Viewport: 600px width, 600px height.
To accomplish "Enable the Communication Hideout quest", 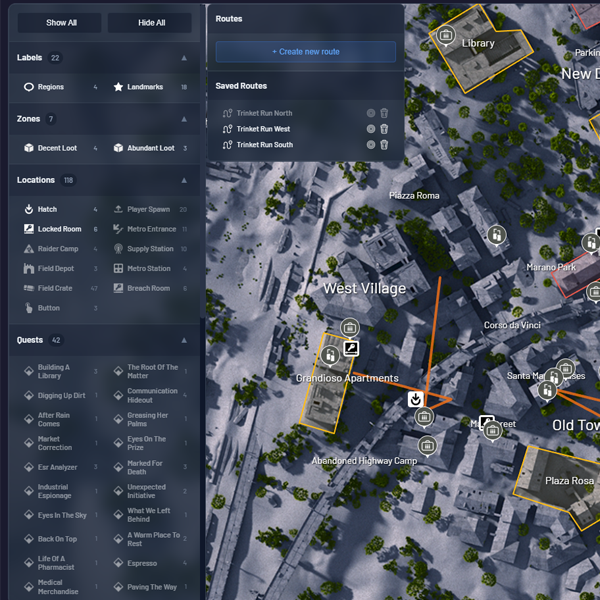I will [150, 395].
